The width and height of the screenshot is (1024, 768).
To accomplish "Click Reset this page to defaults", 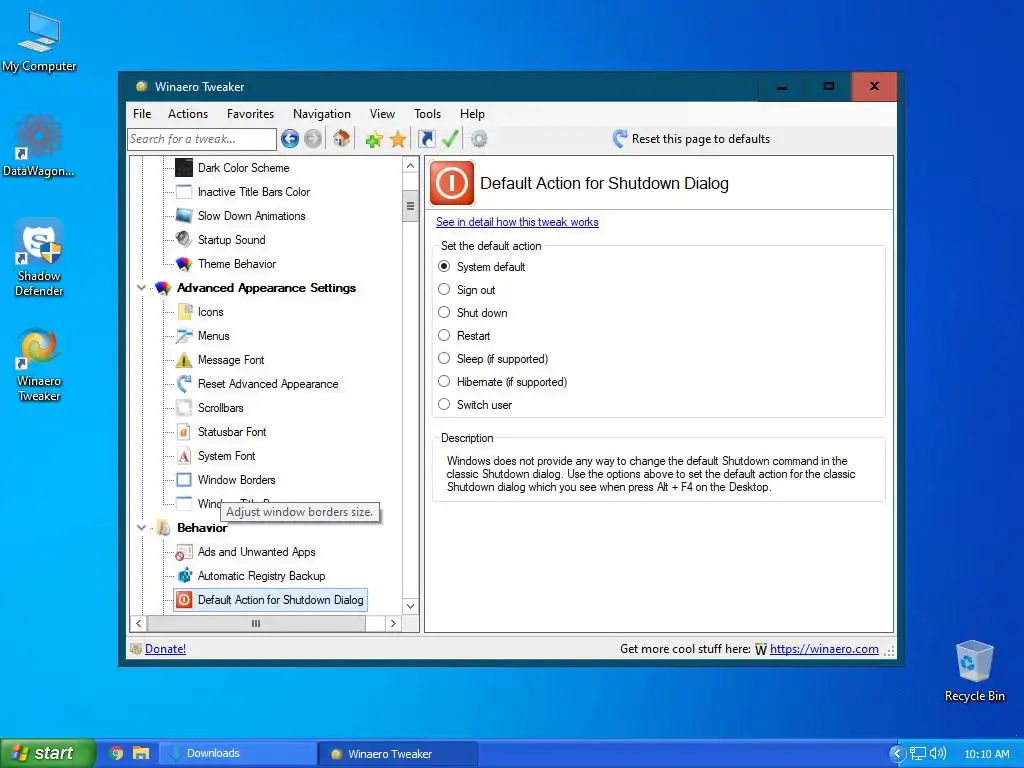I will coord(692,138).
